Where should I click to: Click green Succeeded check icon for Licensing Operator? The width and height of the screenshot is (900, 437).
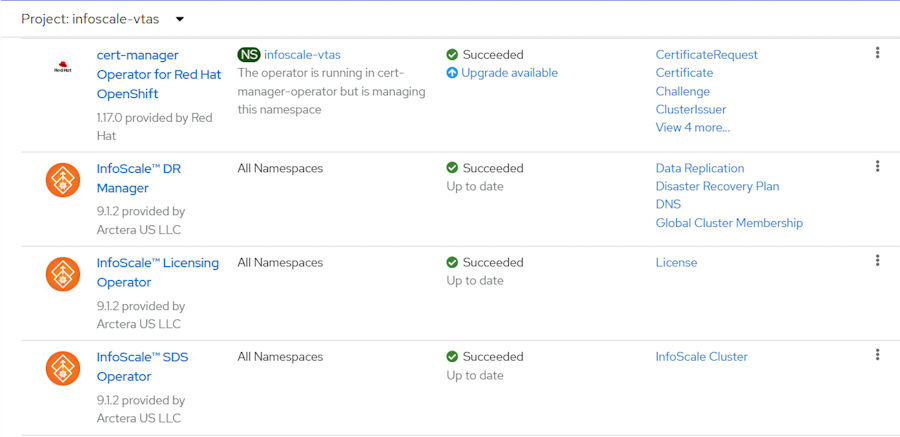point(452,262)
